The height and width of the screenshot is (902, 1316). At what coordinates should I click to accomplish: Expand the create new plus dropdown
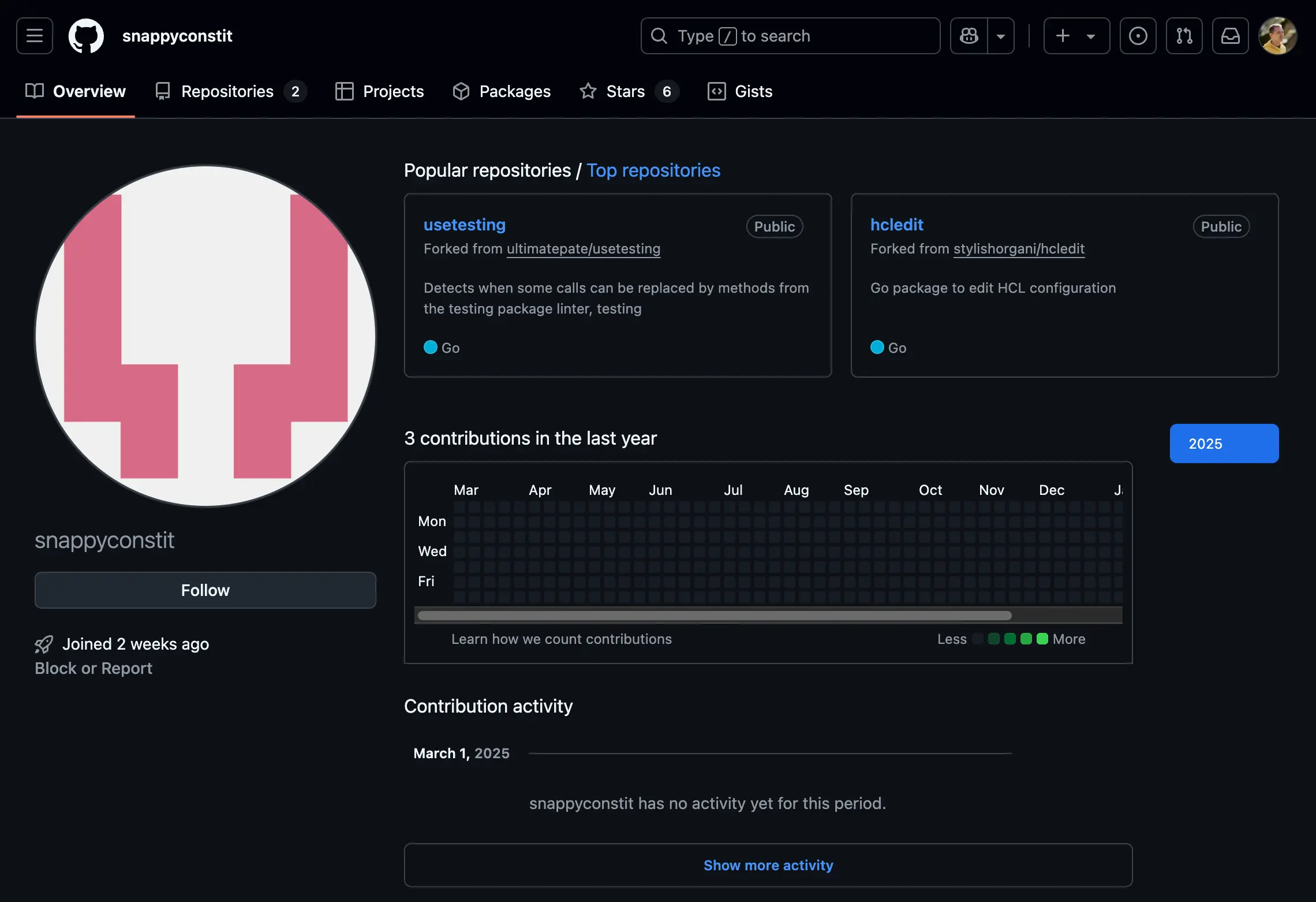click(1076, 36)
